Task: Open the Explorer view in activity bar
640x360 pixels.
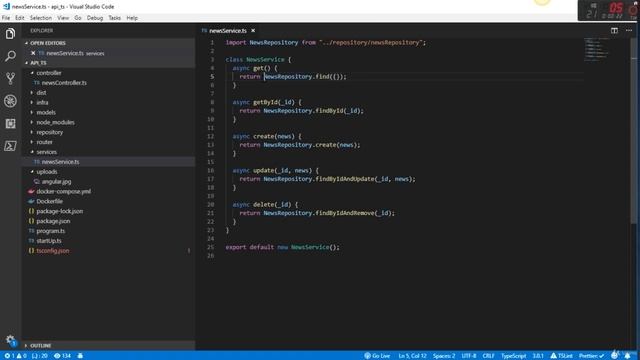Action: pos(10,33)
